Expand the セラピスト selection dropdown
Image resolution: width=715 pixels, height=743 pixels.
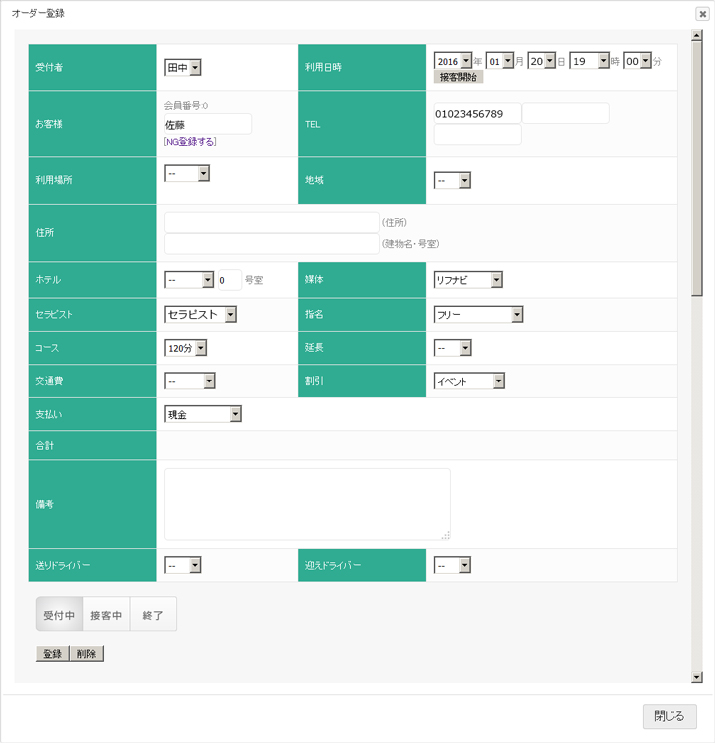(x=200, y=315)
